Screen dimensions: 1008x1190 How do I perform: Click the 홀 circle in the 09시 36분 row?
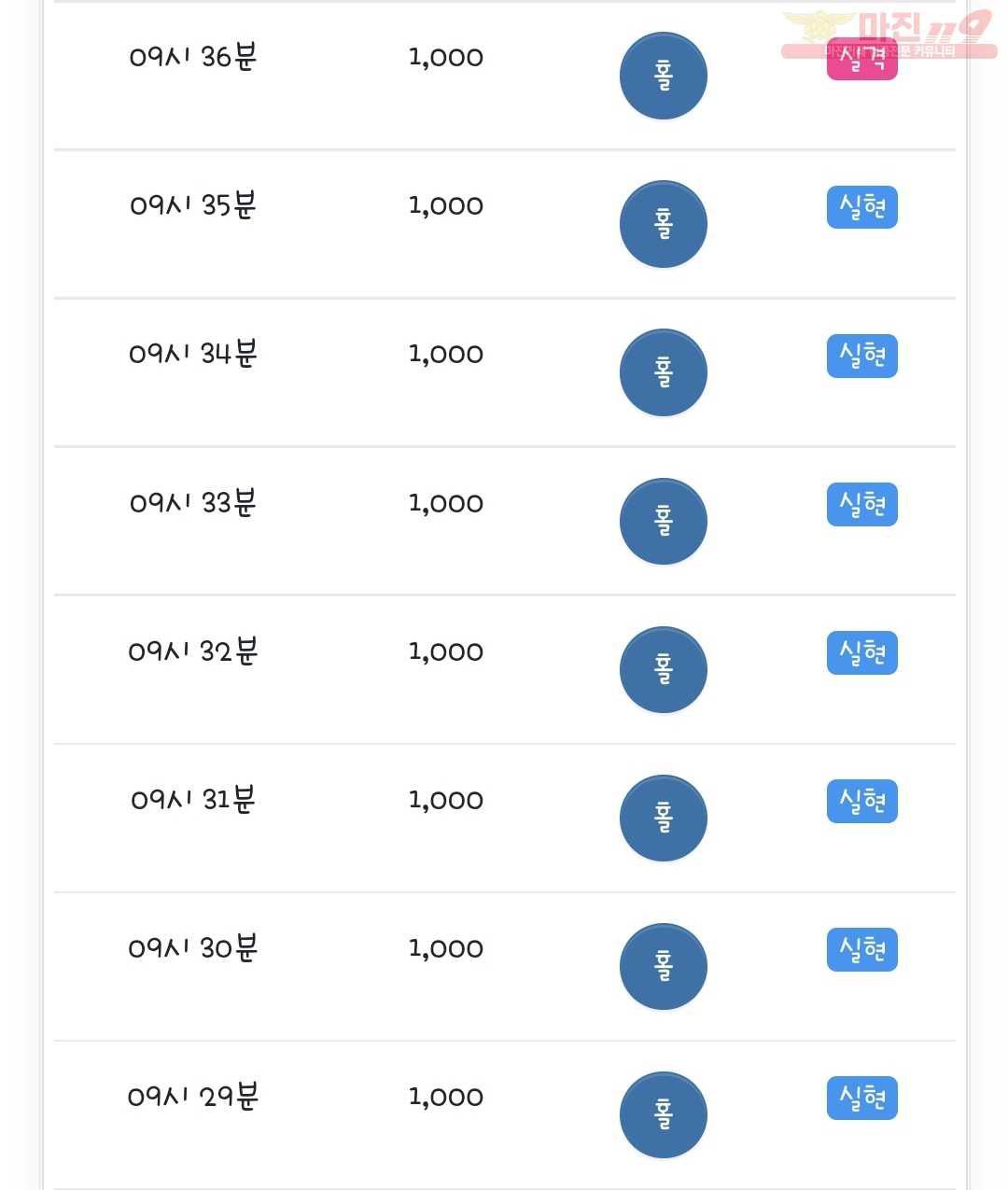click(664, 76)
